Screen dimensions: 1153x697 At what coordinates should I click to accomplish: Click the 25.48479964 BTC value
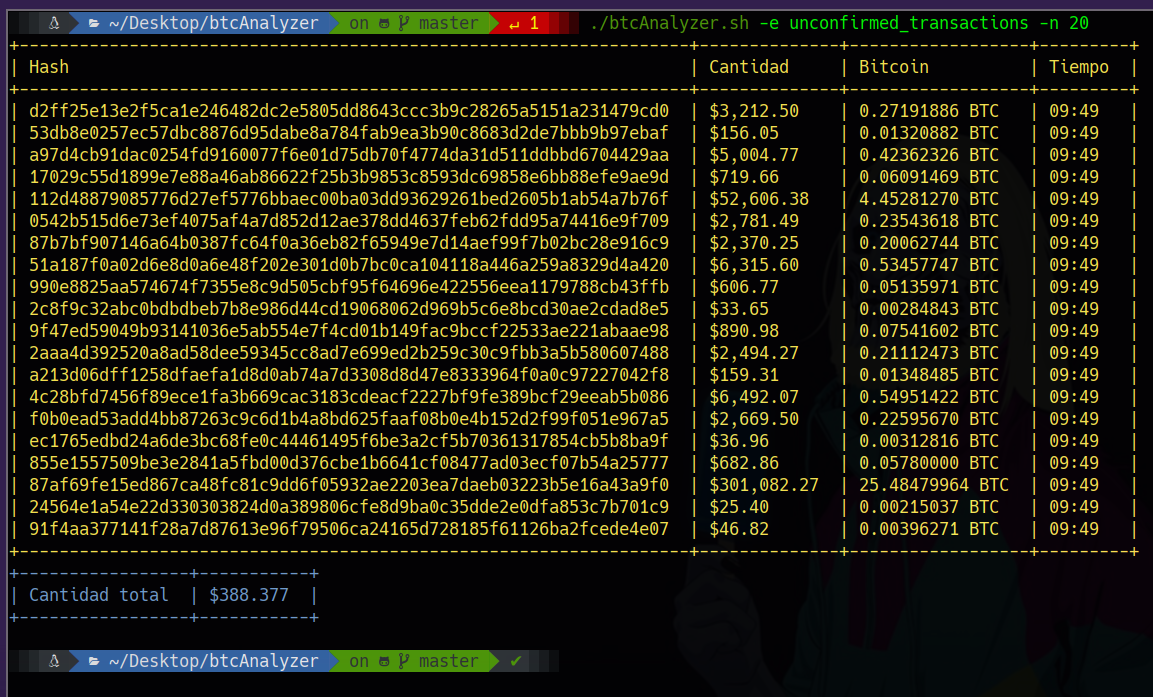934,485
